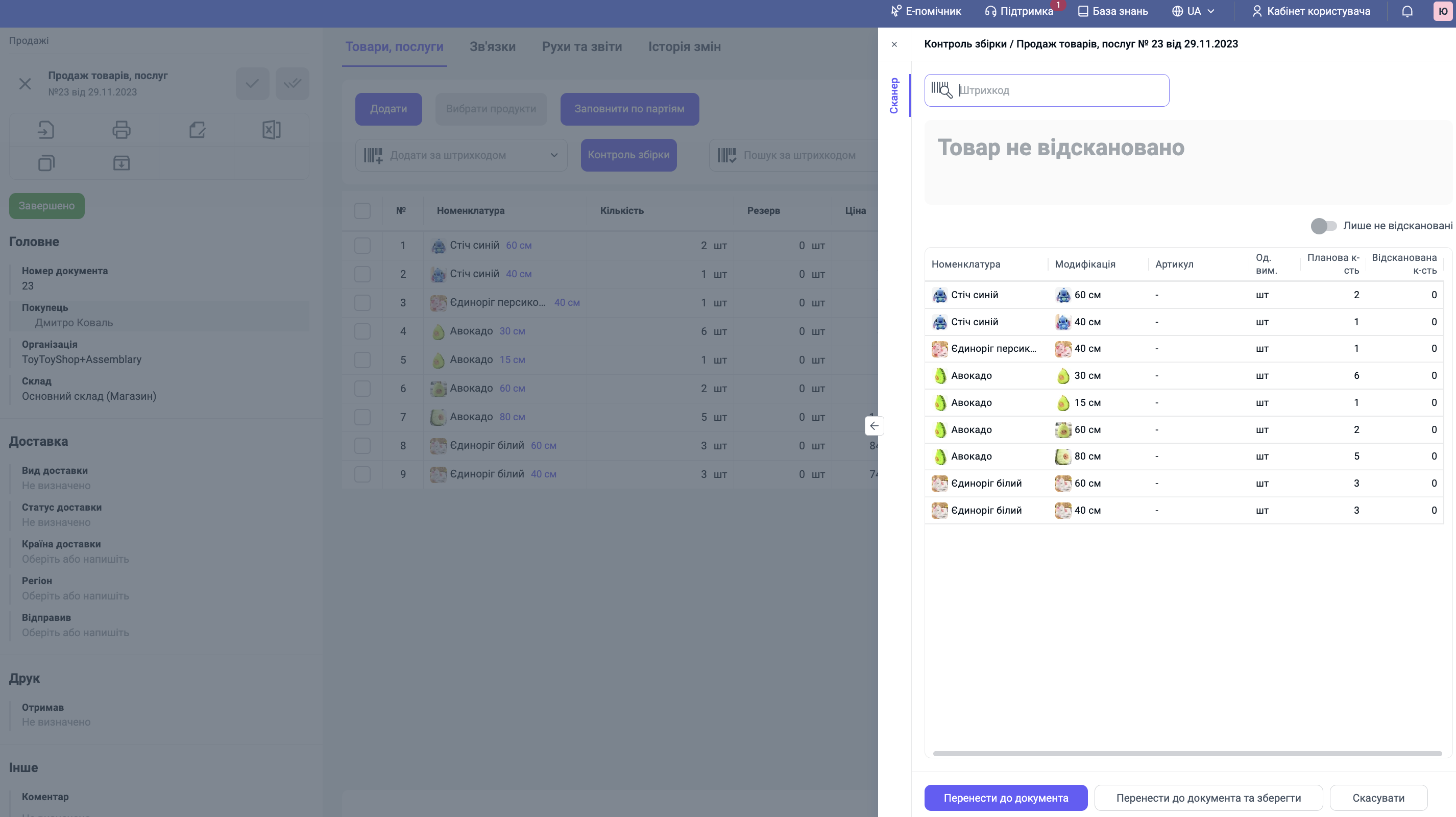Toggle Лише не відскановані switch
The image size is (1456, 817).
pyautogui.click(x=1323, y=226)
